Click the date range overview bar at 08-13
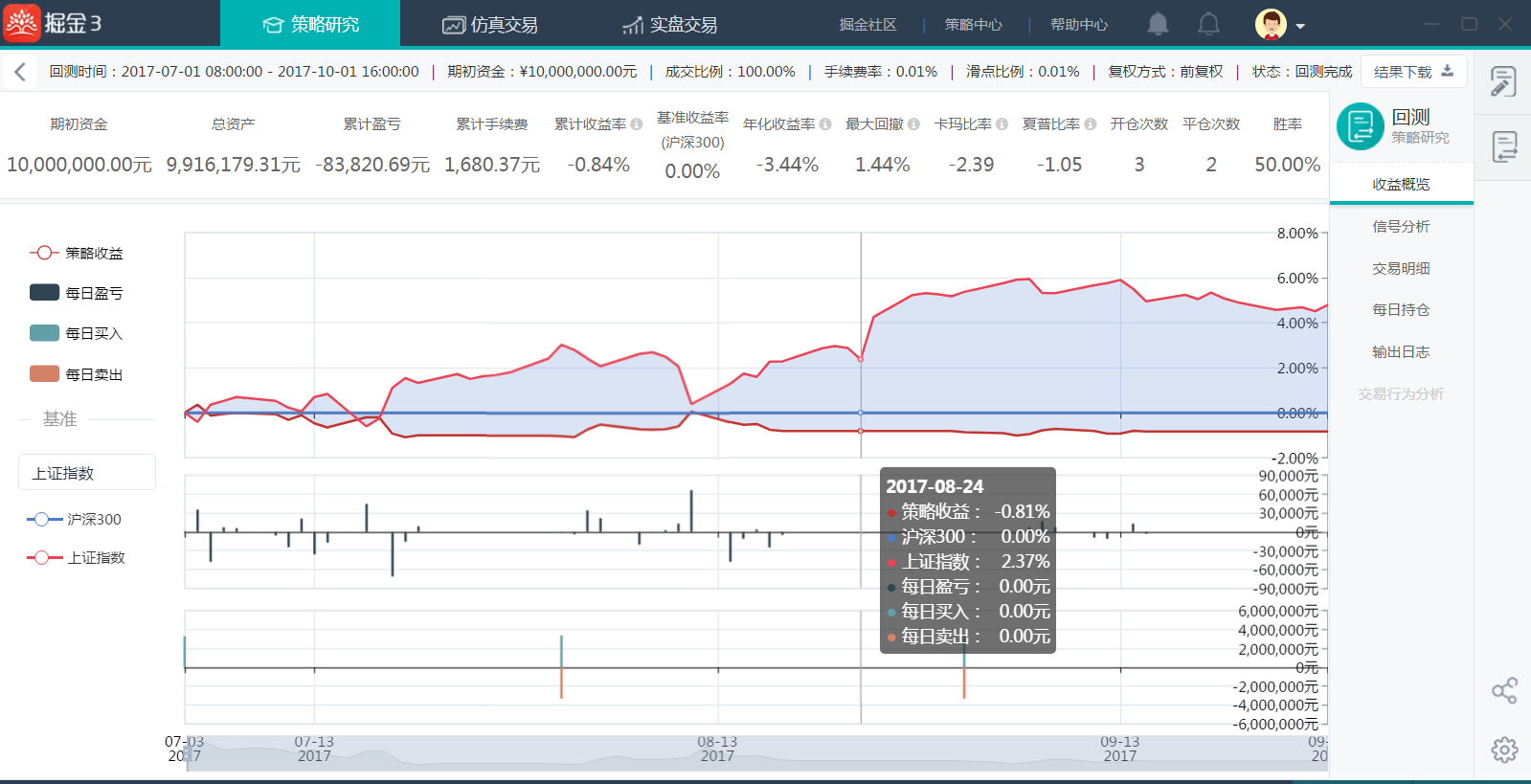1531x784 pixels. (x=717, y=753)
